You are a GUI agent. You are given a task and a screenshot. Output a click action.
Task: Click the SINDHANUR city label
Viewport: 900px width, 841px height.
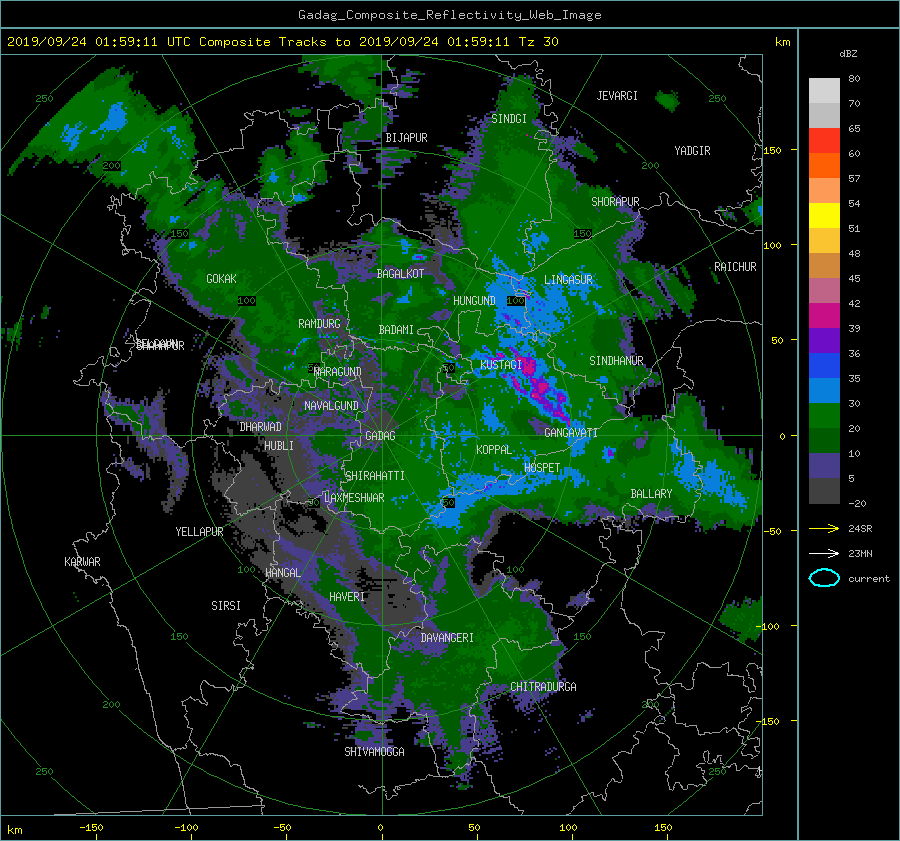pyautogui.click(x=616, y=361)
